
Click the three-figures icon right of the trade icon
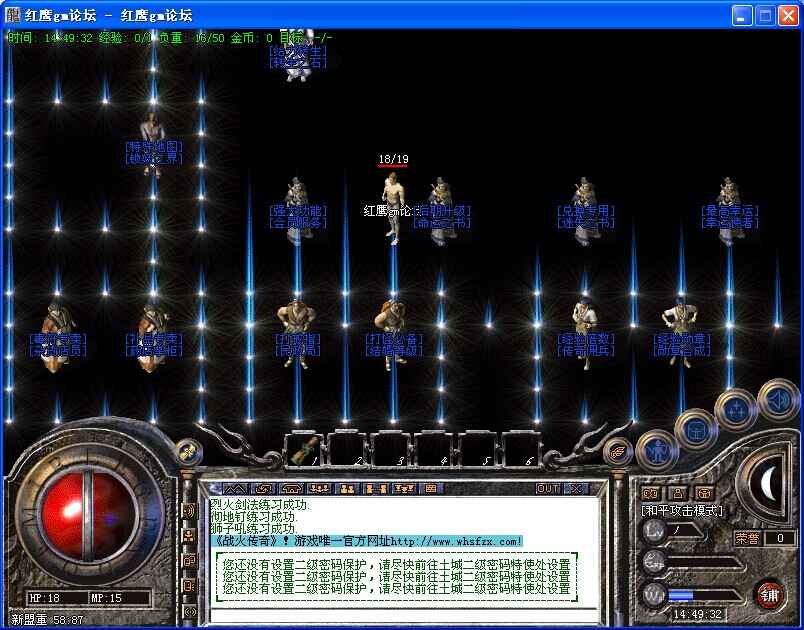tap(404, 489)
